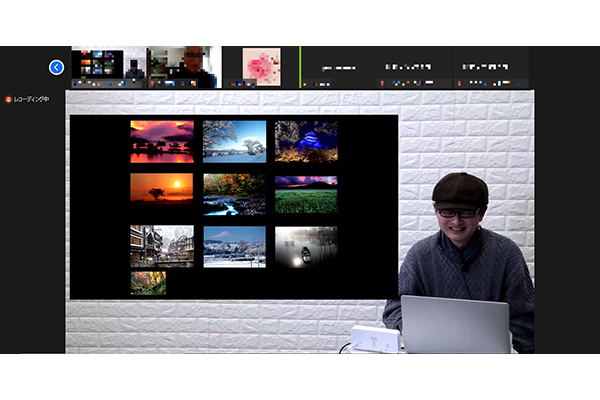Select the first dark name-only participant tile
Viewport: 600px width, 400px height.
click(340, 67)
